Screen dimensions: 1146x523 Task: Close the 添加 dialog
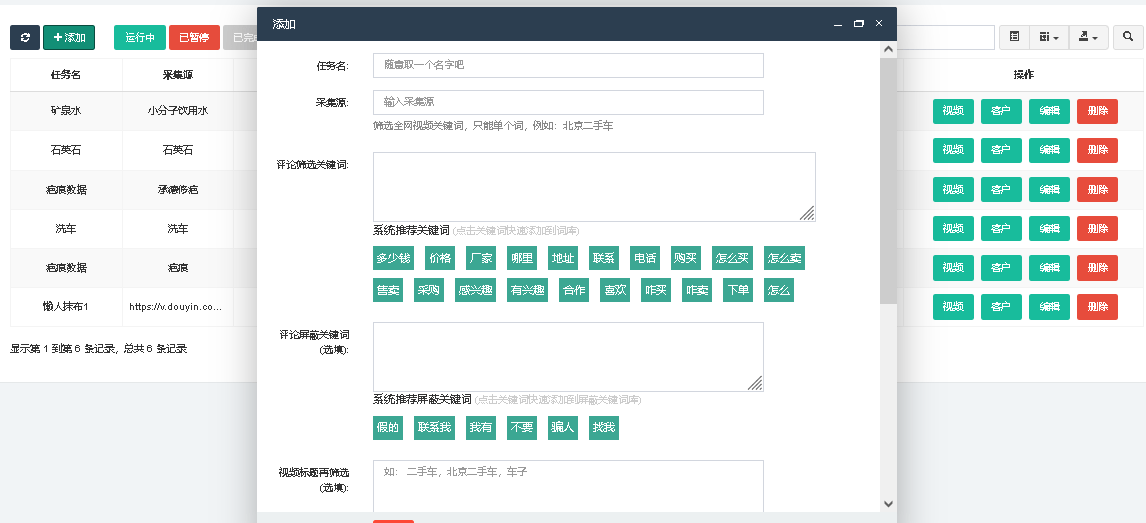pyautogui.click(x=879, y=23)
